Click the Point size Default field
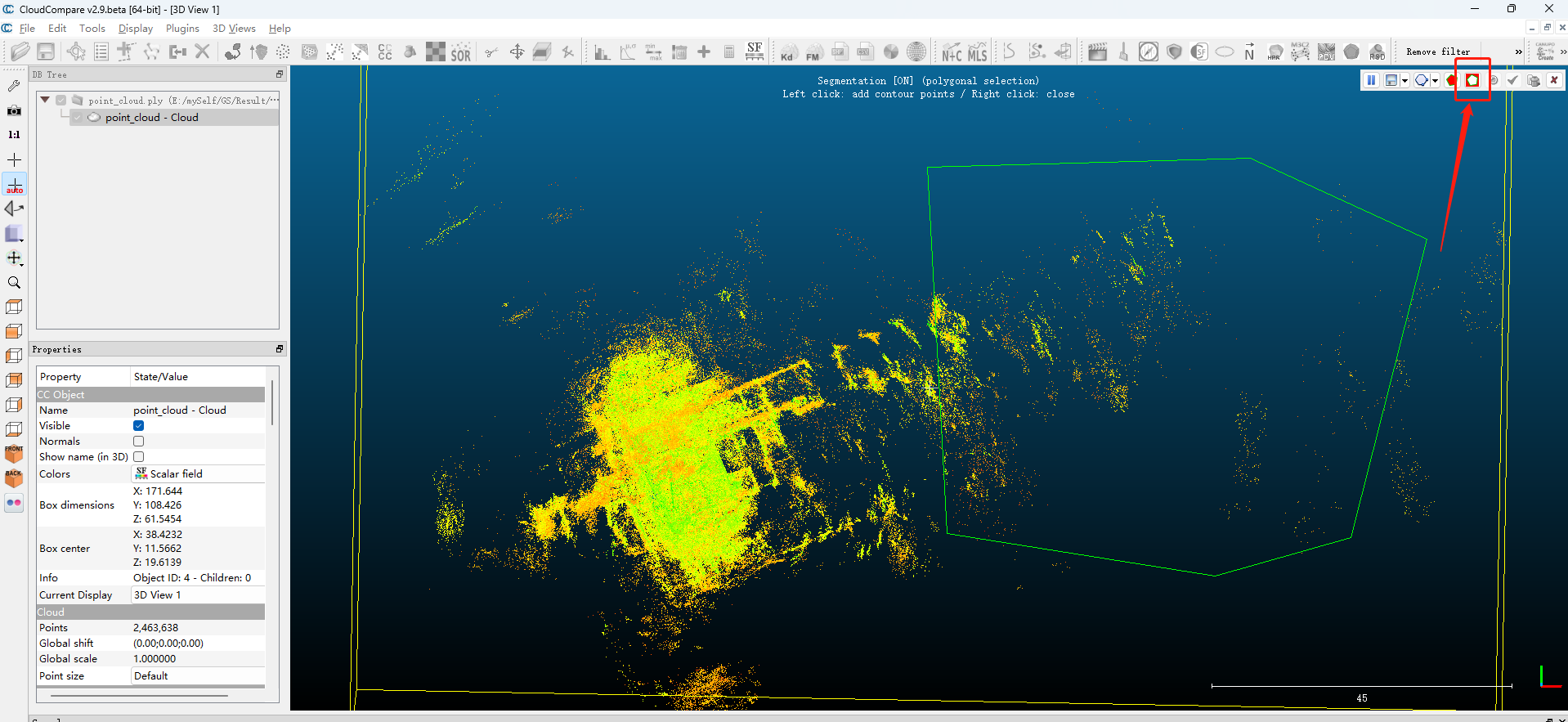This screenshot has height=722, width=1568. (x=198, y=676)
